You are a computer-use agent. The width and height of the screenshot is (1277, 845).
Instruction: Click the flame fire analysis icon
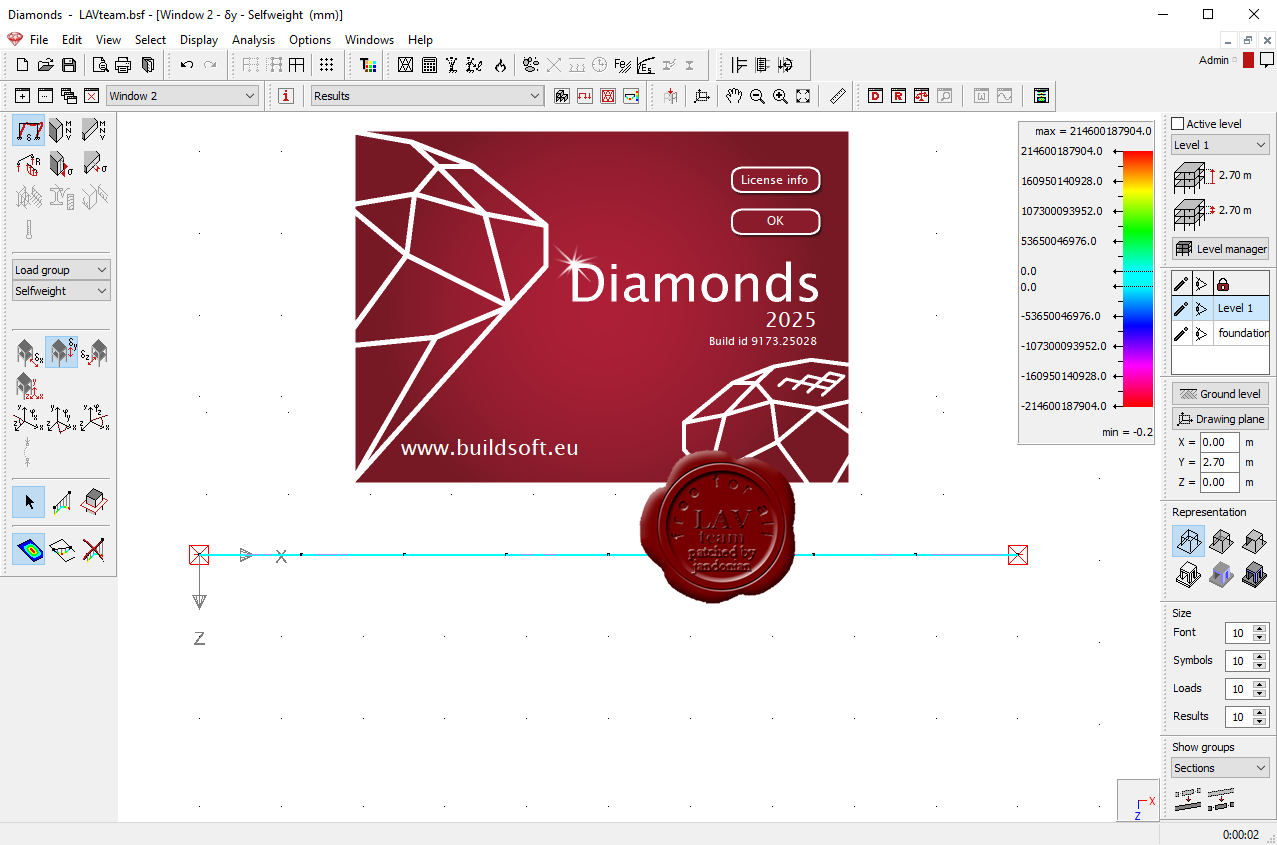click(501, 65)
